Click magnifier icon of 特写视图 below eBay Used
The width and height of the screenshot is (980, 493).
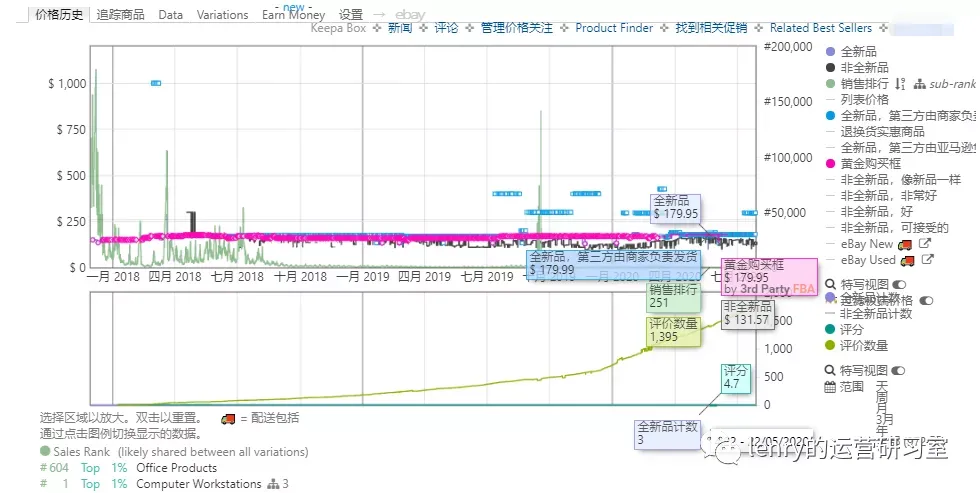point(831,284)
